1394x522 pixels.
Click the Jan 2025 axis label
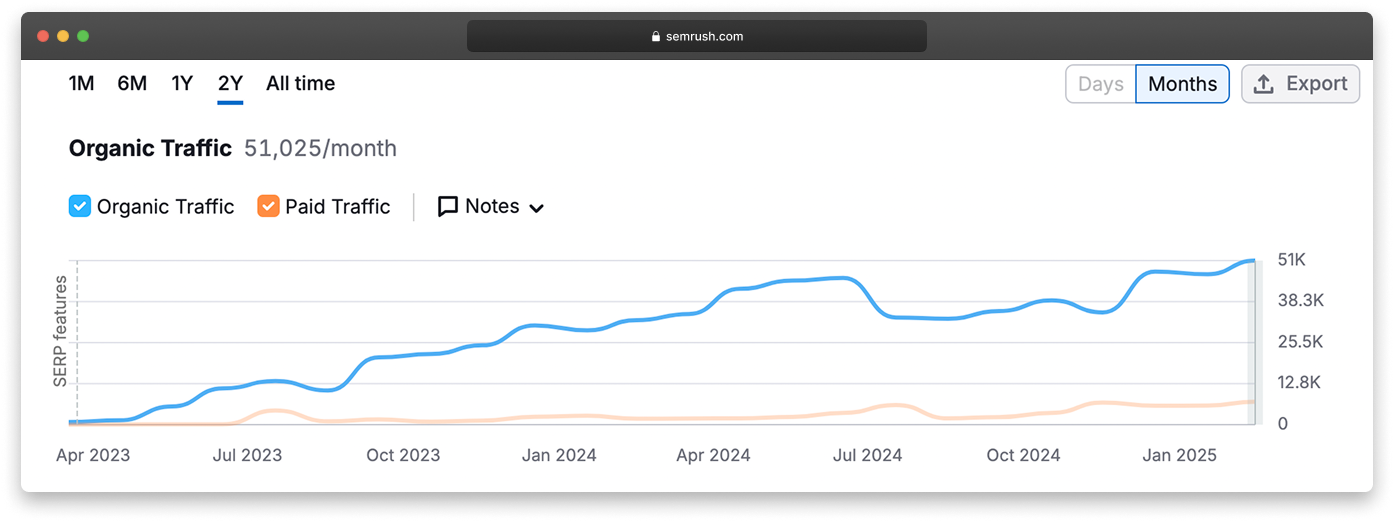pyautogui.click(x=1179, y=455)
